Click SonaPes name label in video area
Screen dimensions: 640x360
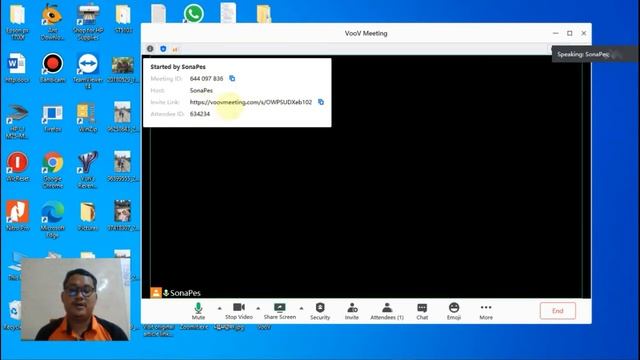(185, 293)
